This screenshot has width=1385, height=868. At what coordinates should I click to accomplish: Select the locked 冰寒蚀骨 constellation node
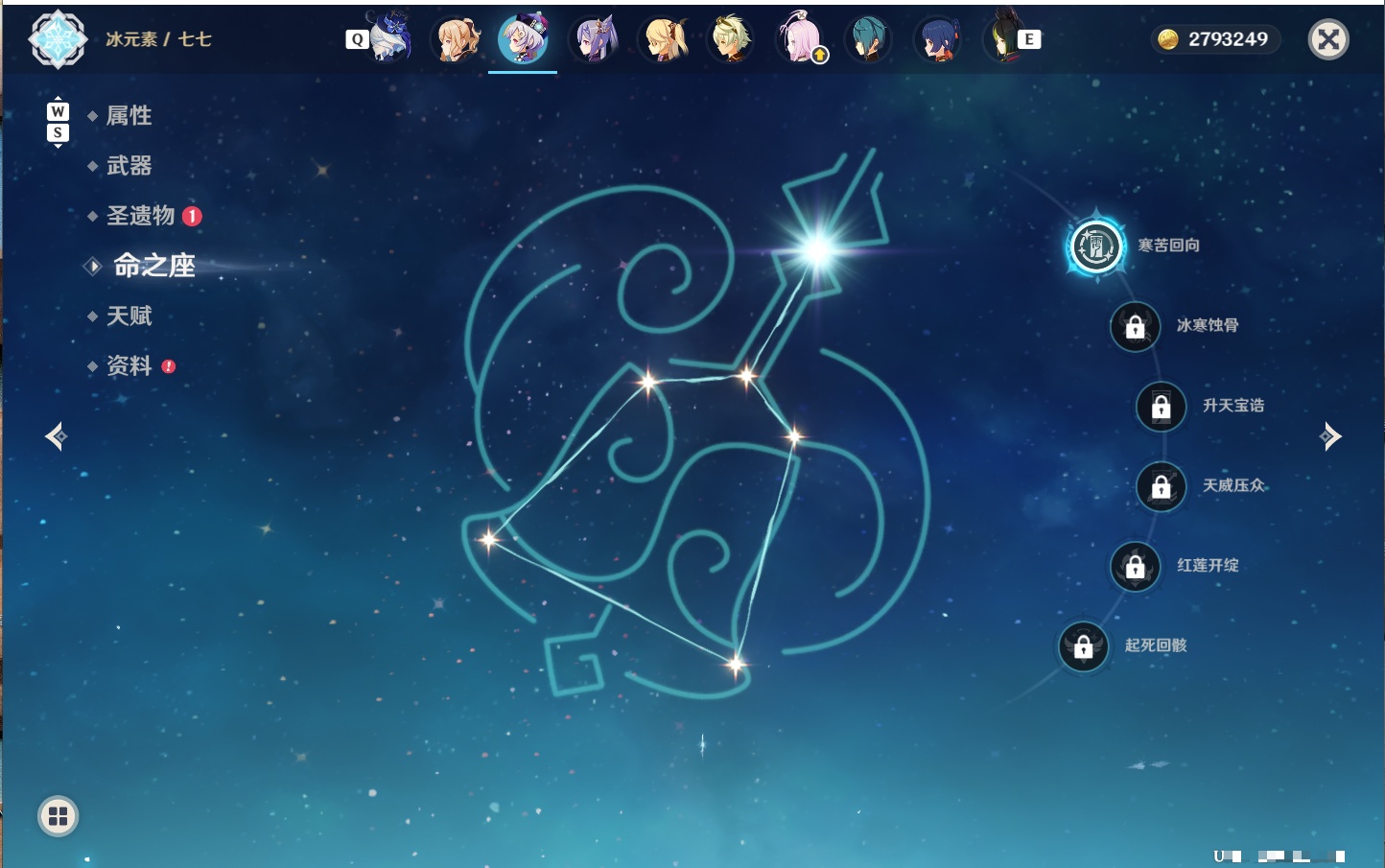(1135, 326)
